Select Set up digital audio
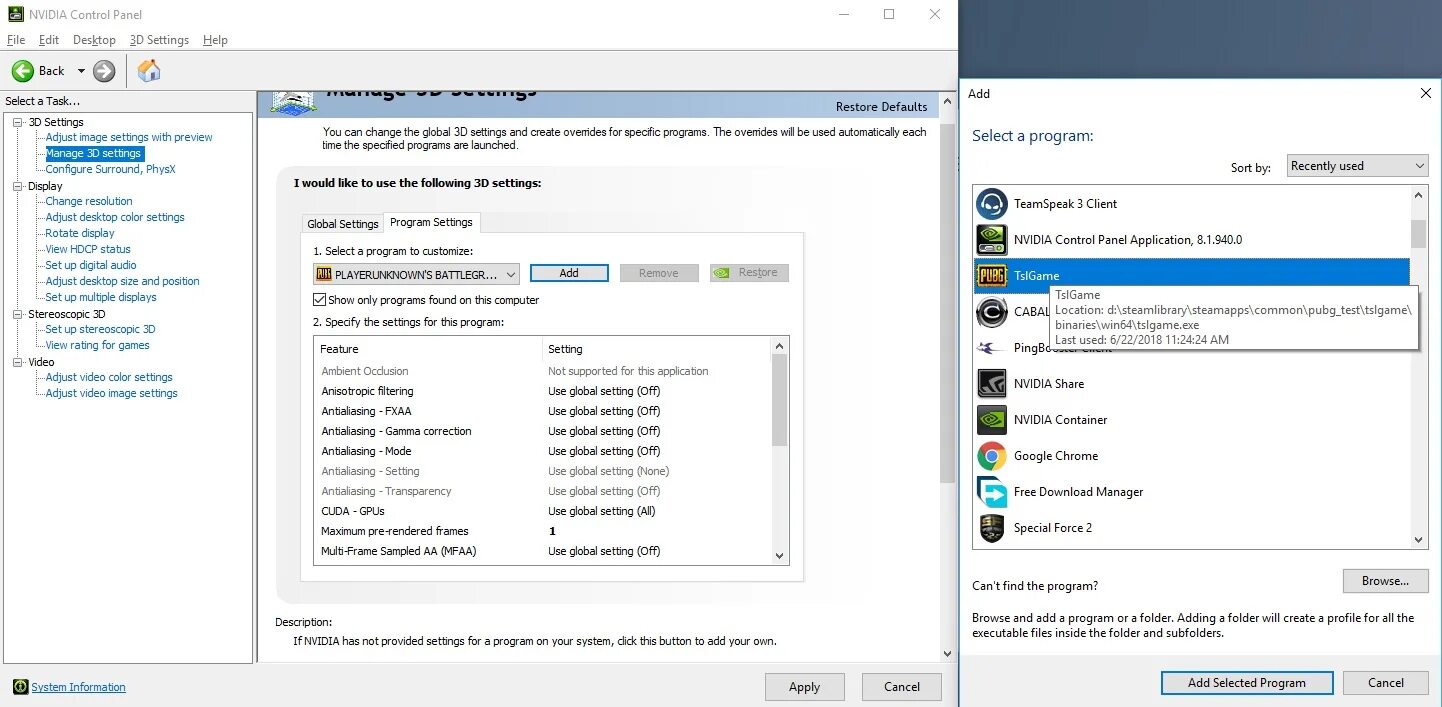The width and height of the screenshot is (1442, 707). tap(91, 266)
